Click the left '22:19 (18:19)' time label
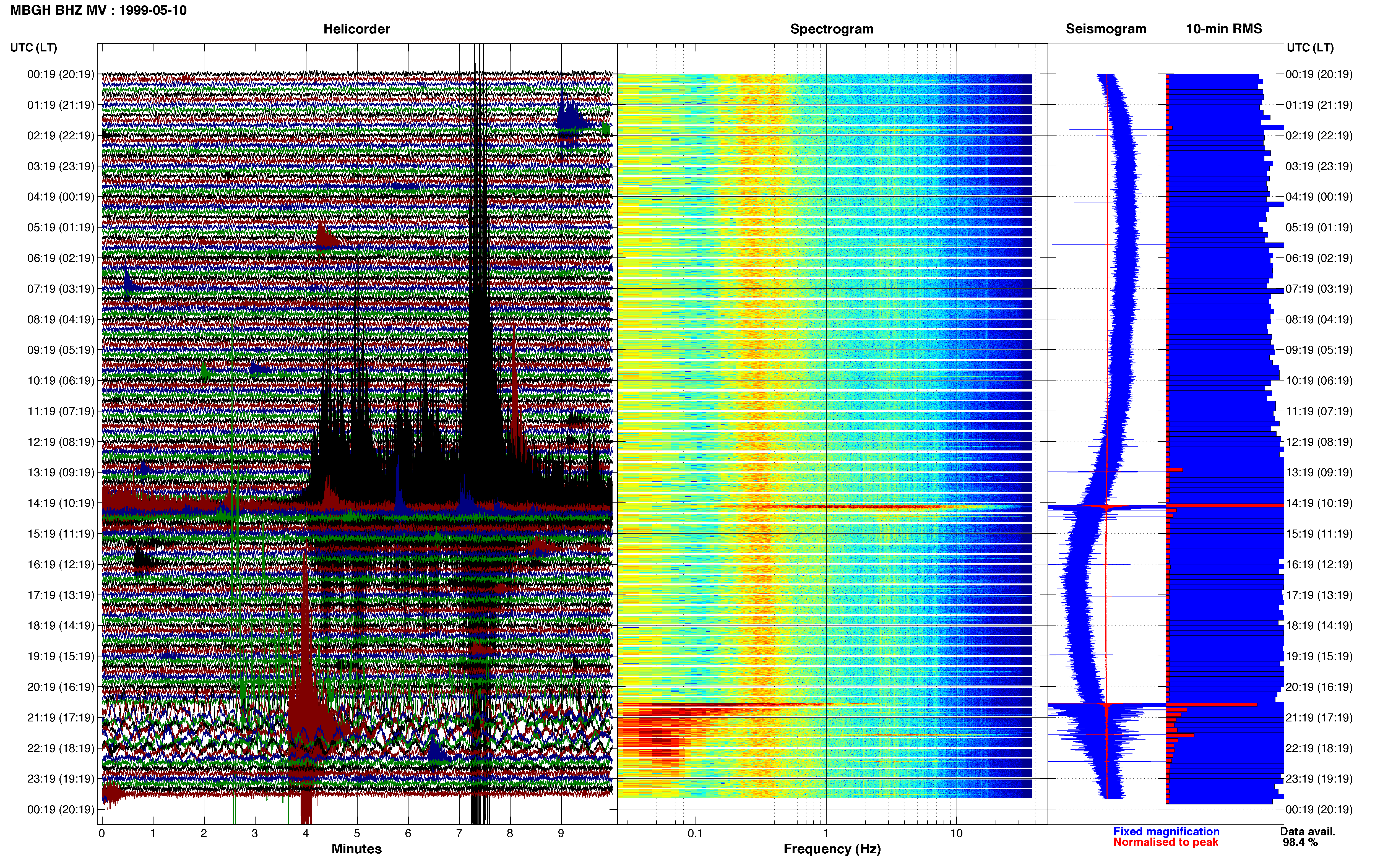Screen dimensions: 1388x868 coord(61,748)
